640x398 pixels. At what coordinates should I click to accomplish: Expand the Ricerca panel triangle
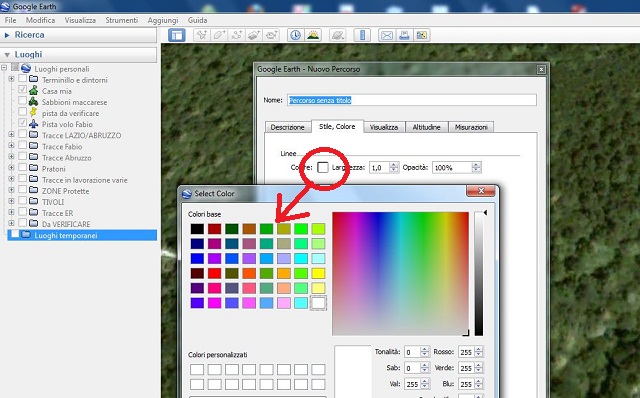pos(7,36)
